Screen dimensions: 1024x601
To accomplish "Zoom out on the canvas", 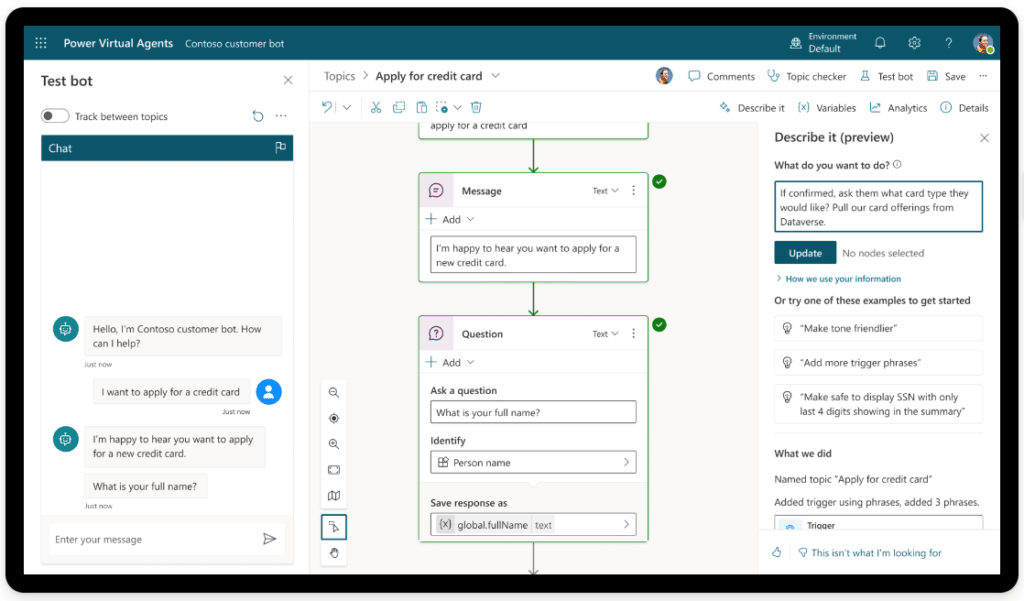I will 334,393.
